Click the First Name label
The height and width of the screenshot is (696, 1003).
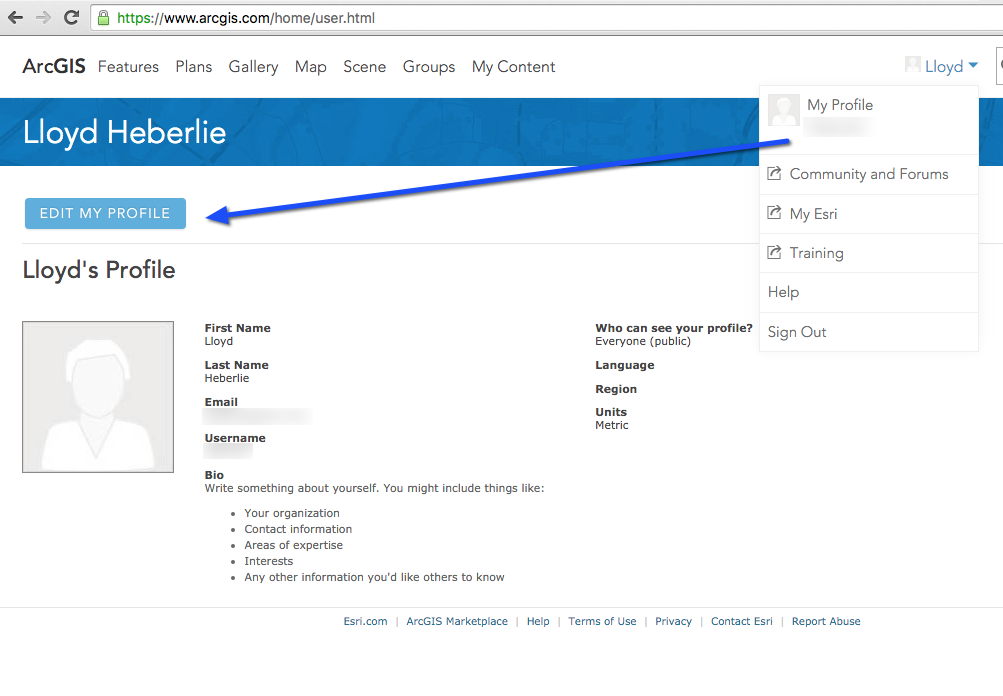237,328
